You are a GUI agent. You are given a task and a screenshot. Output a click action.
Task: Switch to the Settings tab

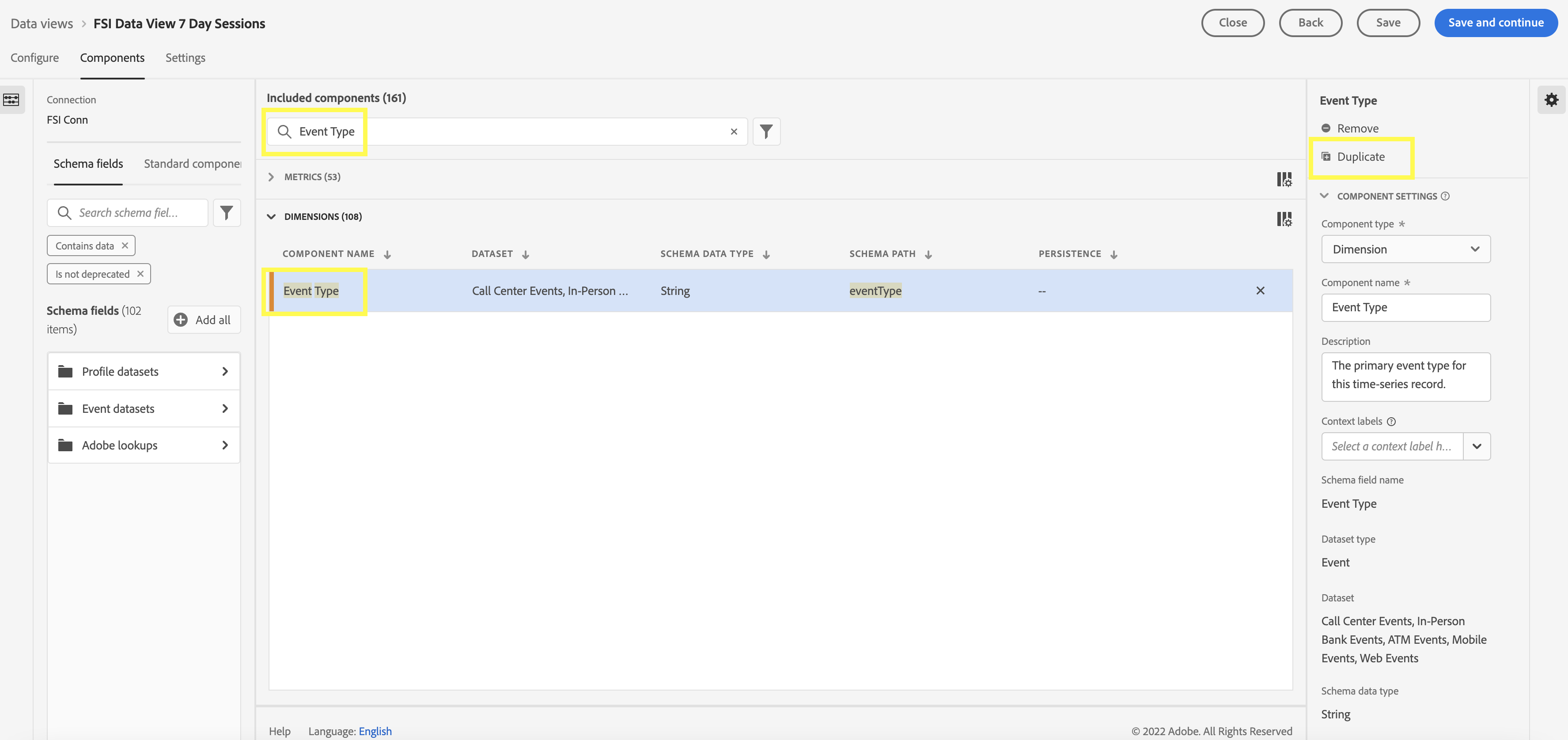185,58
